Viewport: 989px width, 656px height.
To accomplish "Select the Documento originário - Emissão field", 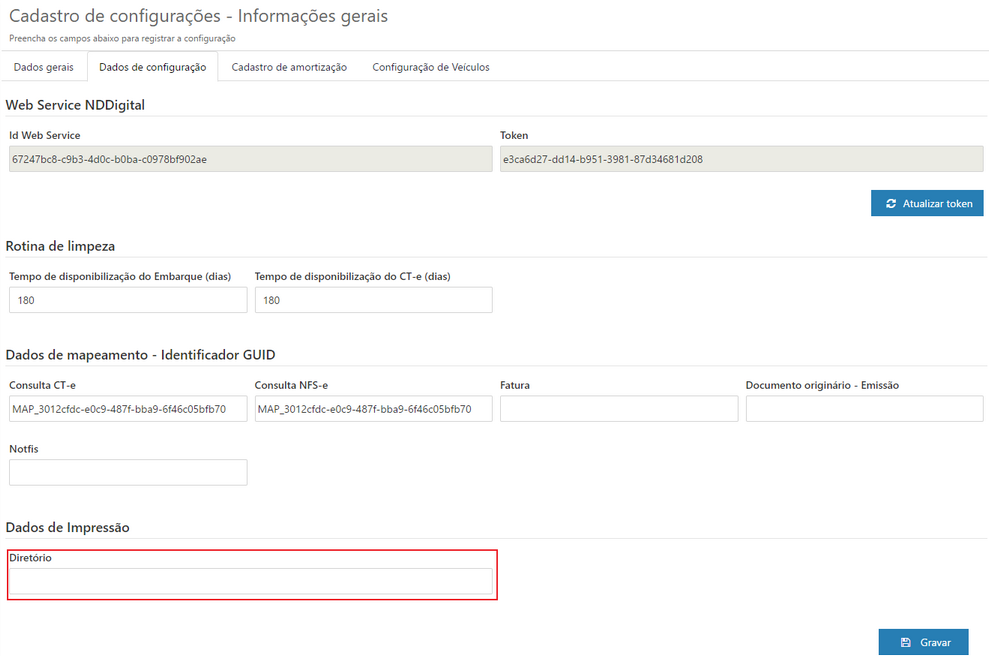I will (862, 408).
